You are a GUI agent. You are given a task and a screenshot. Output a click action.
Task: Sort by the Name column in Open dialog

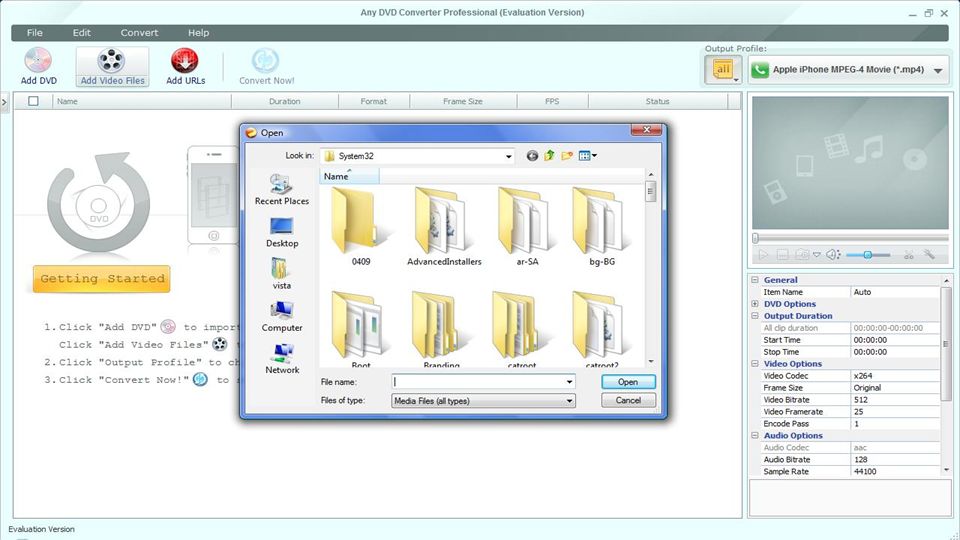point(349,176)
